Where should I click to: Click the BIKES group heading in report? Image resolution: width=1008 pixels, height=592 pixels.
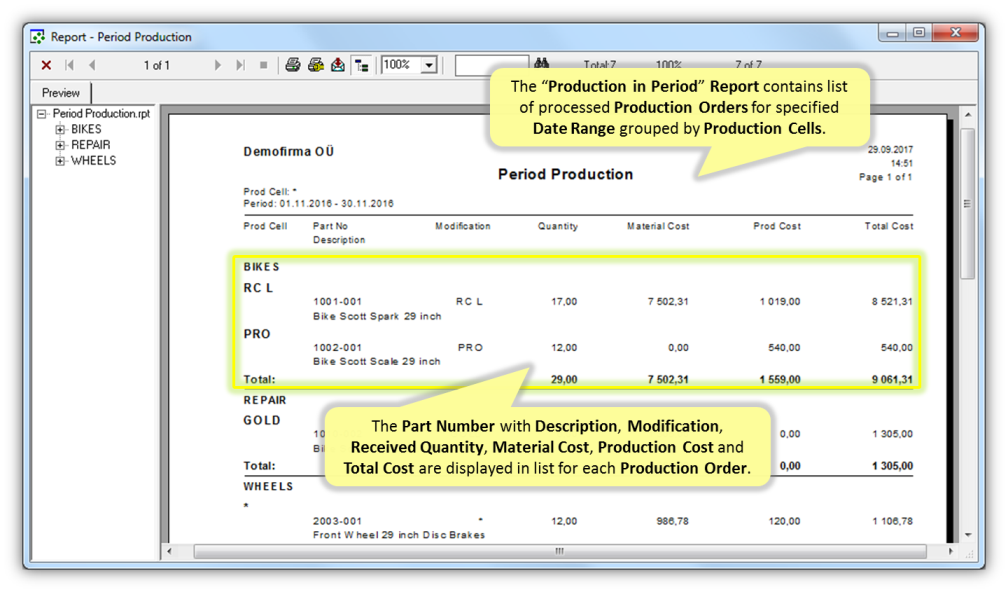262,267
